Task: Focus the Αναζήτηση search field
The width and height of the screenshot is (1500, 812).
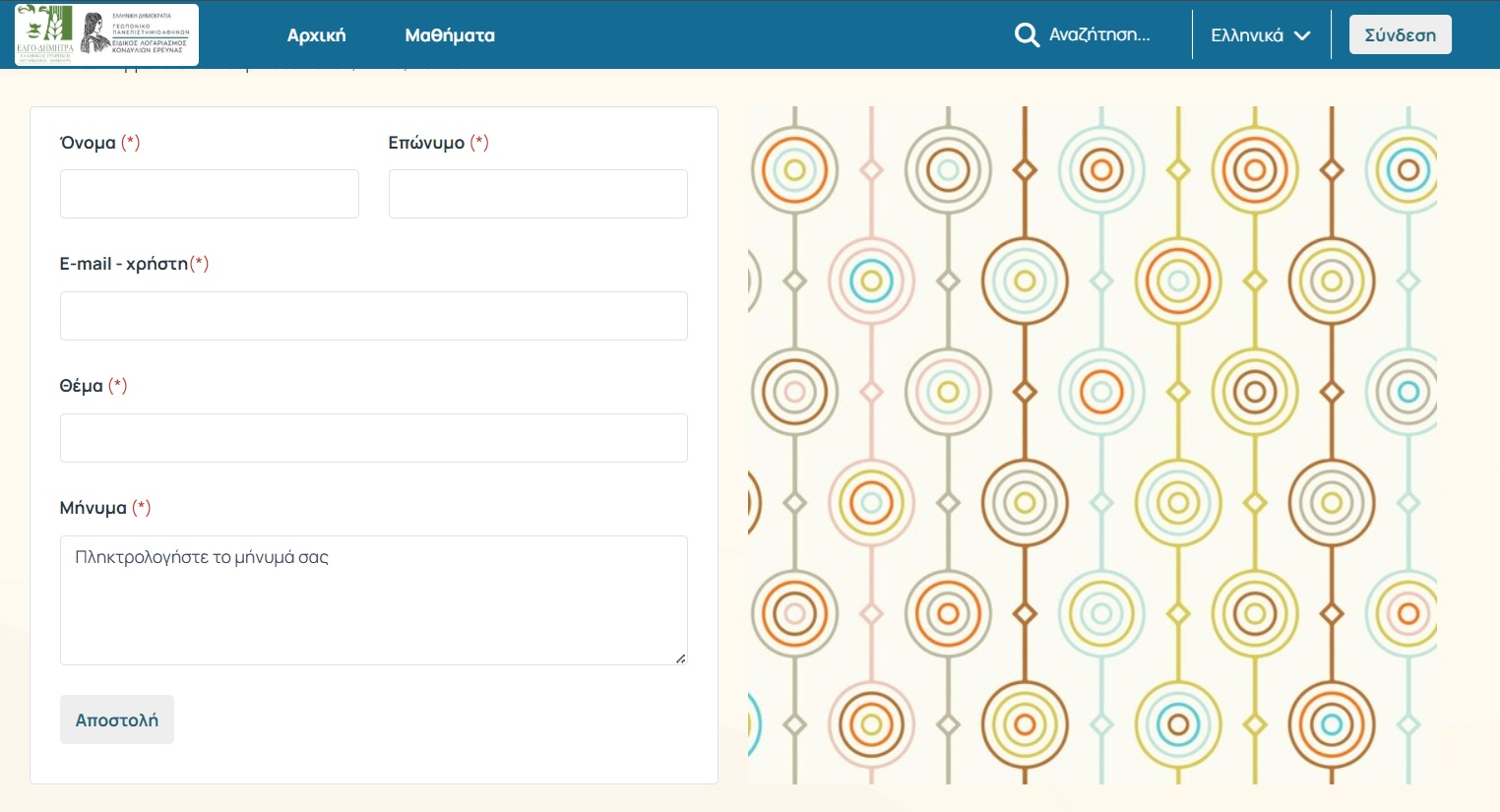Action: click(1099, 35)
